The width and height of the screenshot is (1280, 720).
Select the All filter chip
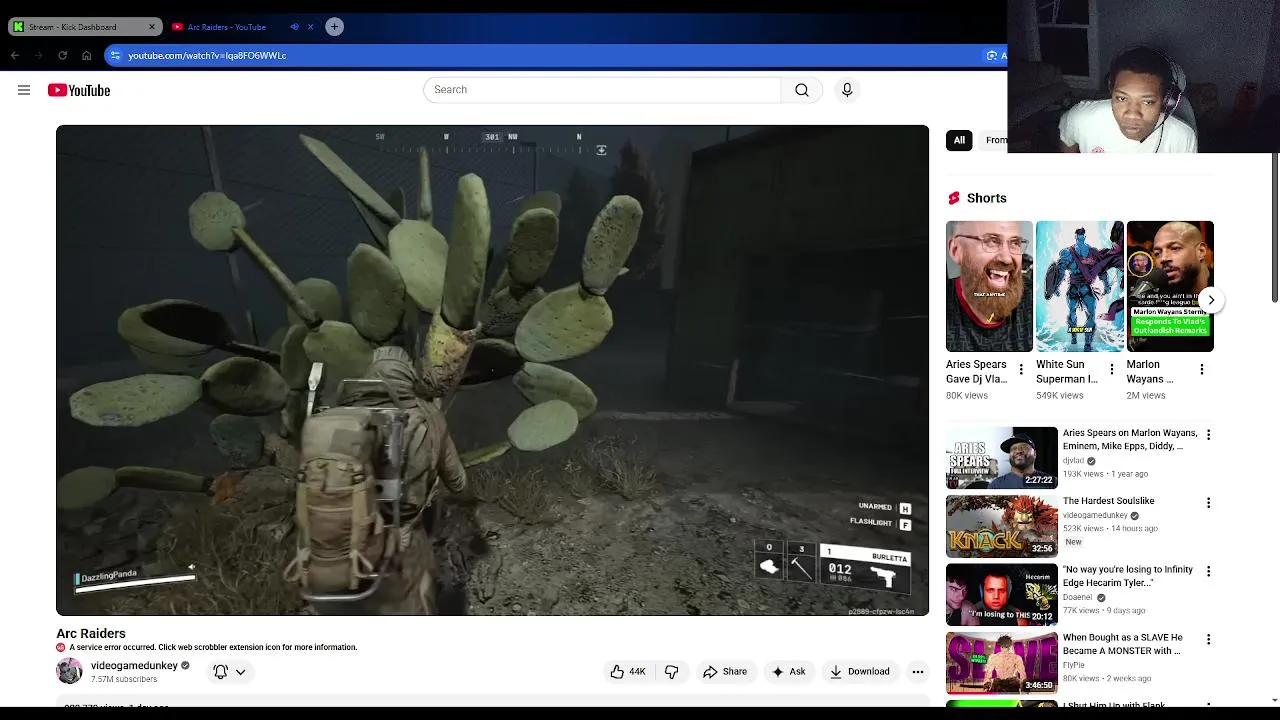pos(959,140)
